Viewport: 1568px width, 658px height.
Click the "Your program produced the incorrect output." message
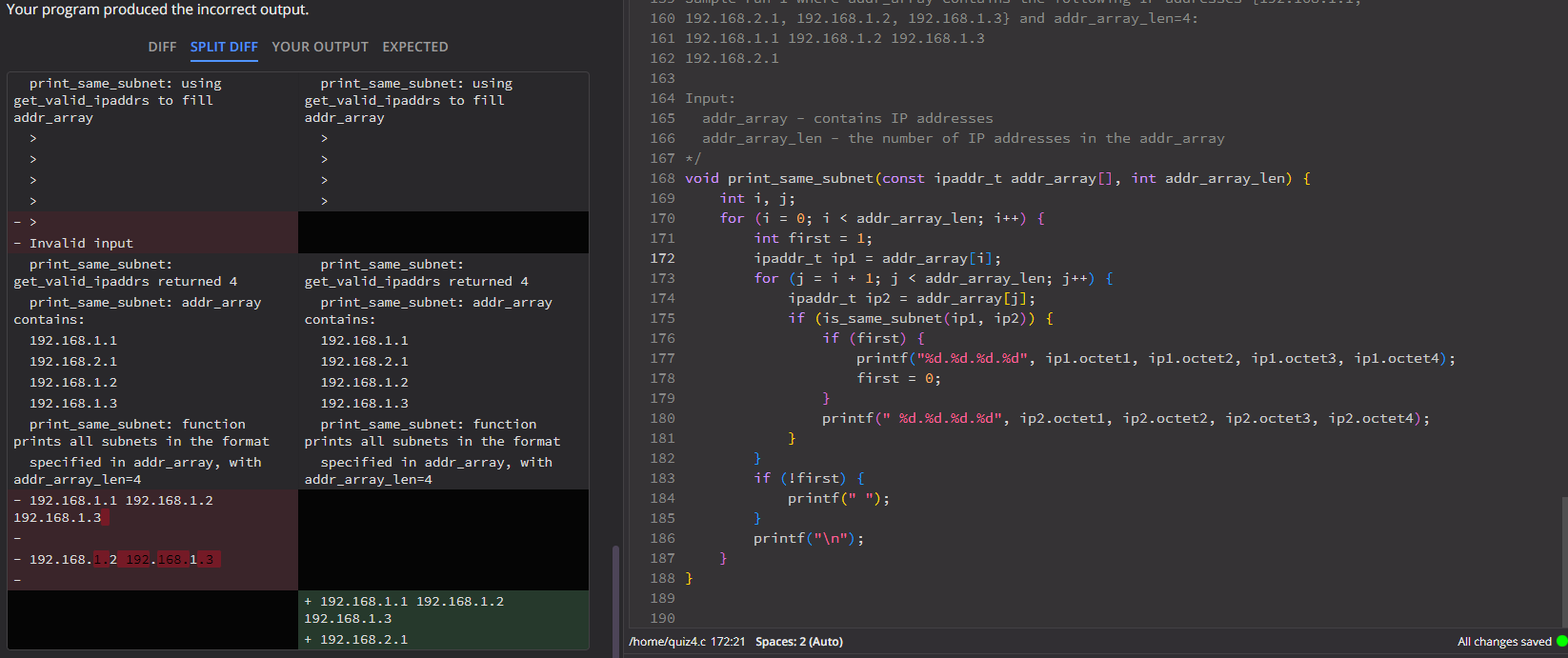[157, 10]
